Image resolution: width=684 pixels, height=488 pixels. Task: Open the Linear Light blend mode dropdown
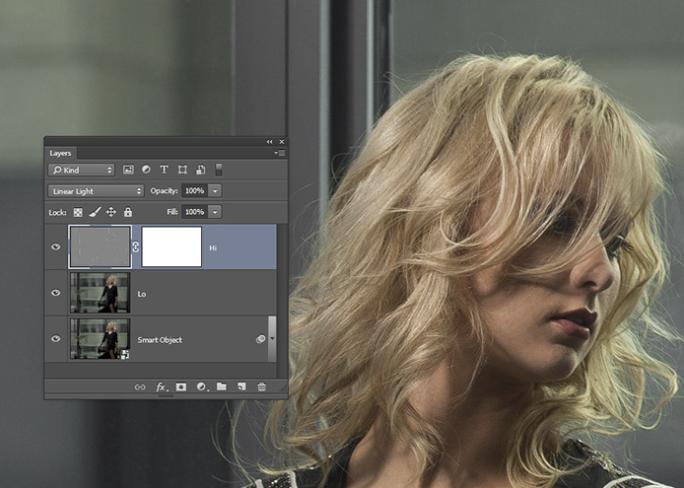tap(97, 191)
